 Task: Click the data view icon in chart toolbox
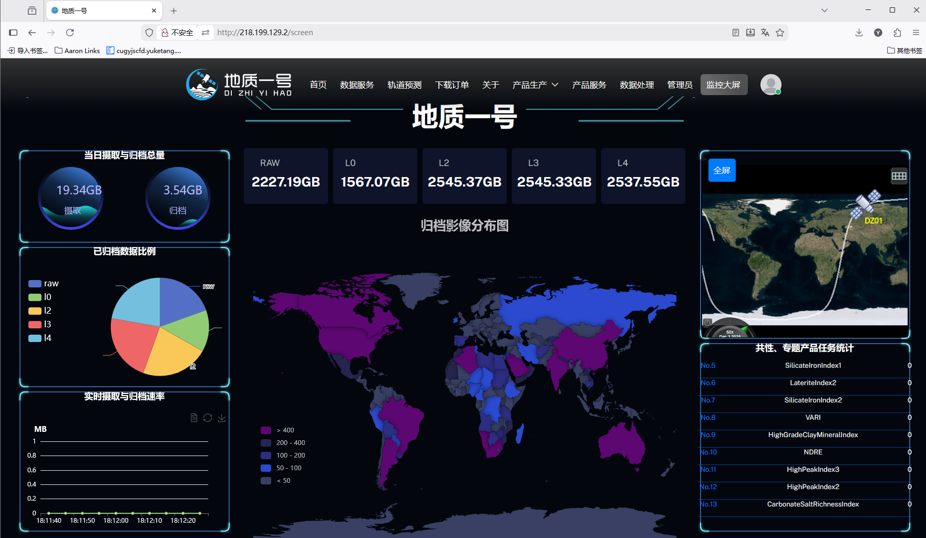point(194,418)
